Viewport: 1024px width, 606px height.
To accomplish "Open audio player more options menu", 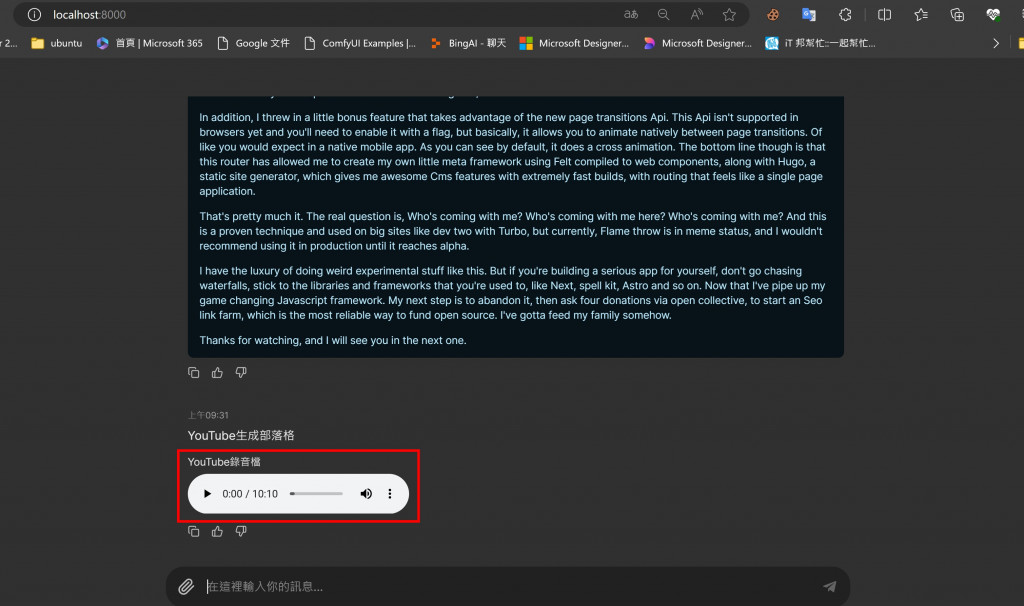I will coord(390,494).
